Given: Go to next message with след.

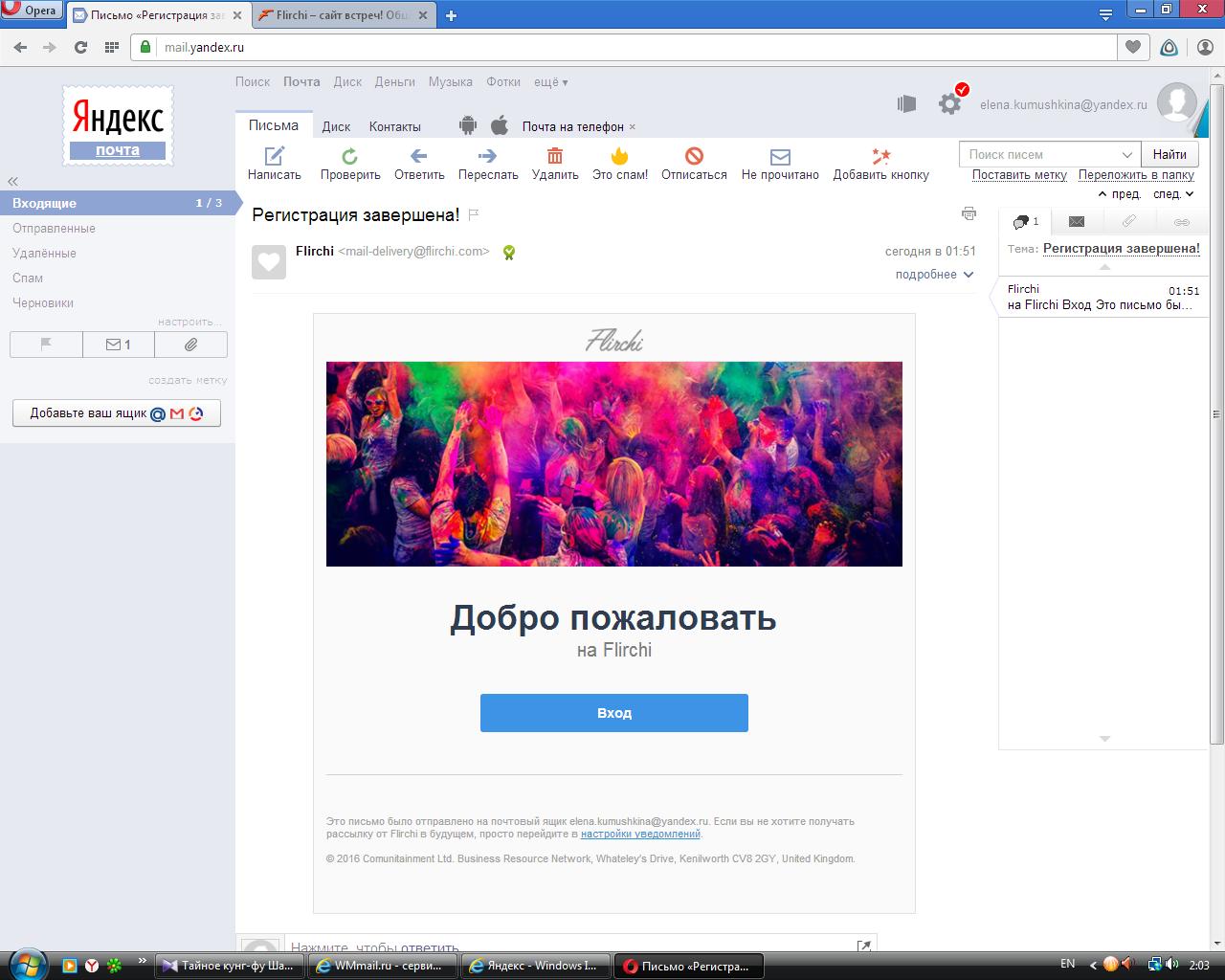Looking at the screenshot, I should click(x=1173, y=194).
